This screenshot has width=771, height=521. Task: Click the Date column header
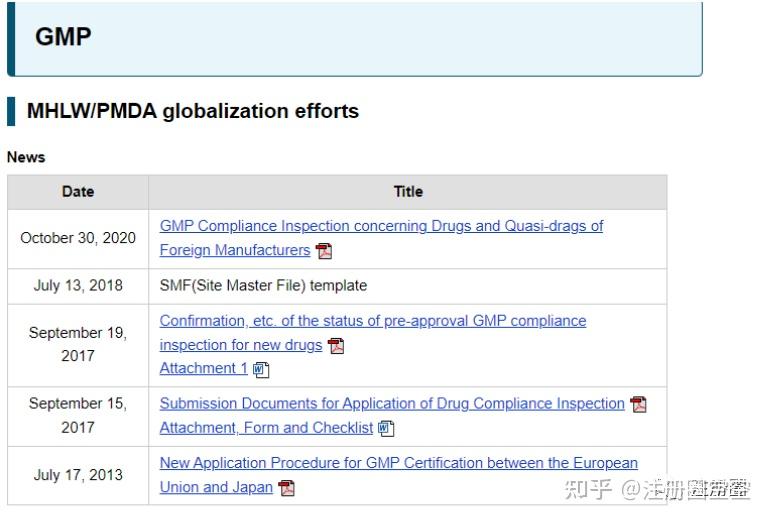click(x=78, y=192)
